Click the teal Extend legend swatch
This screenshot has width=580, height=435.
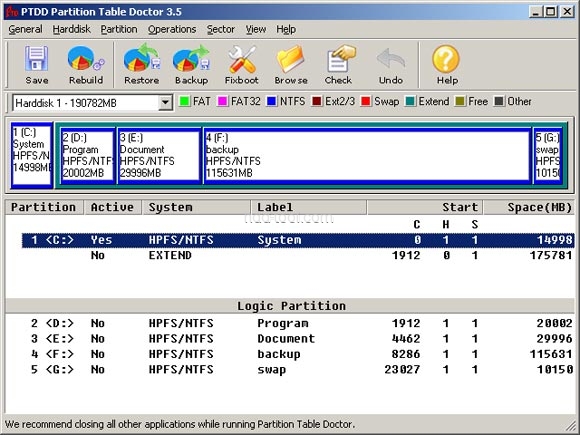click(410, 101)
